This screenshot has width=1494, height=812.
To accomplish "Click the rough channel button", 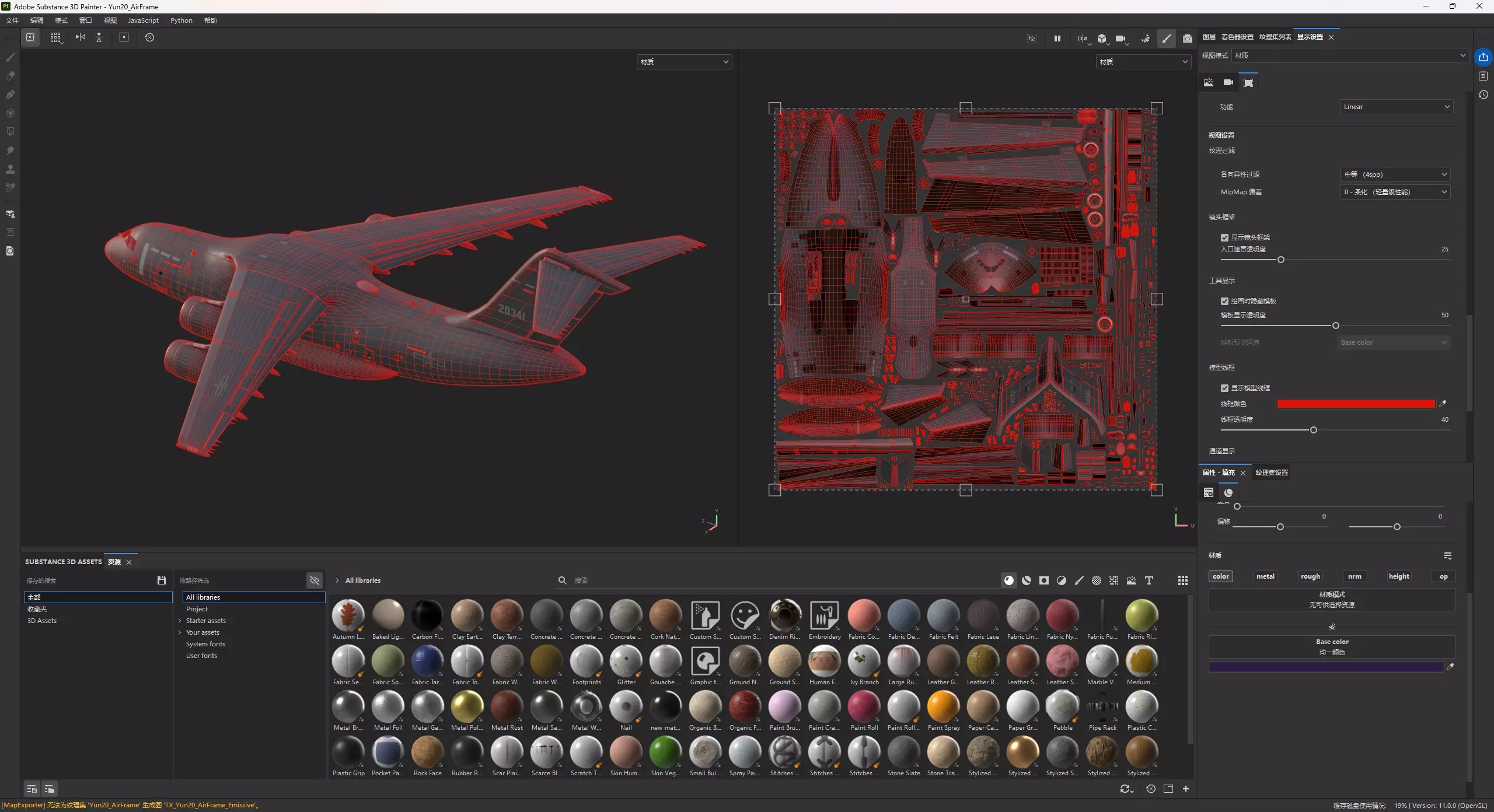I will click(1310, 576).
